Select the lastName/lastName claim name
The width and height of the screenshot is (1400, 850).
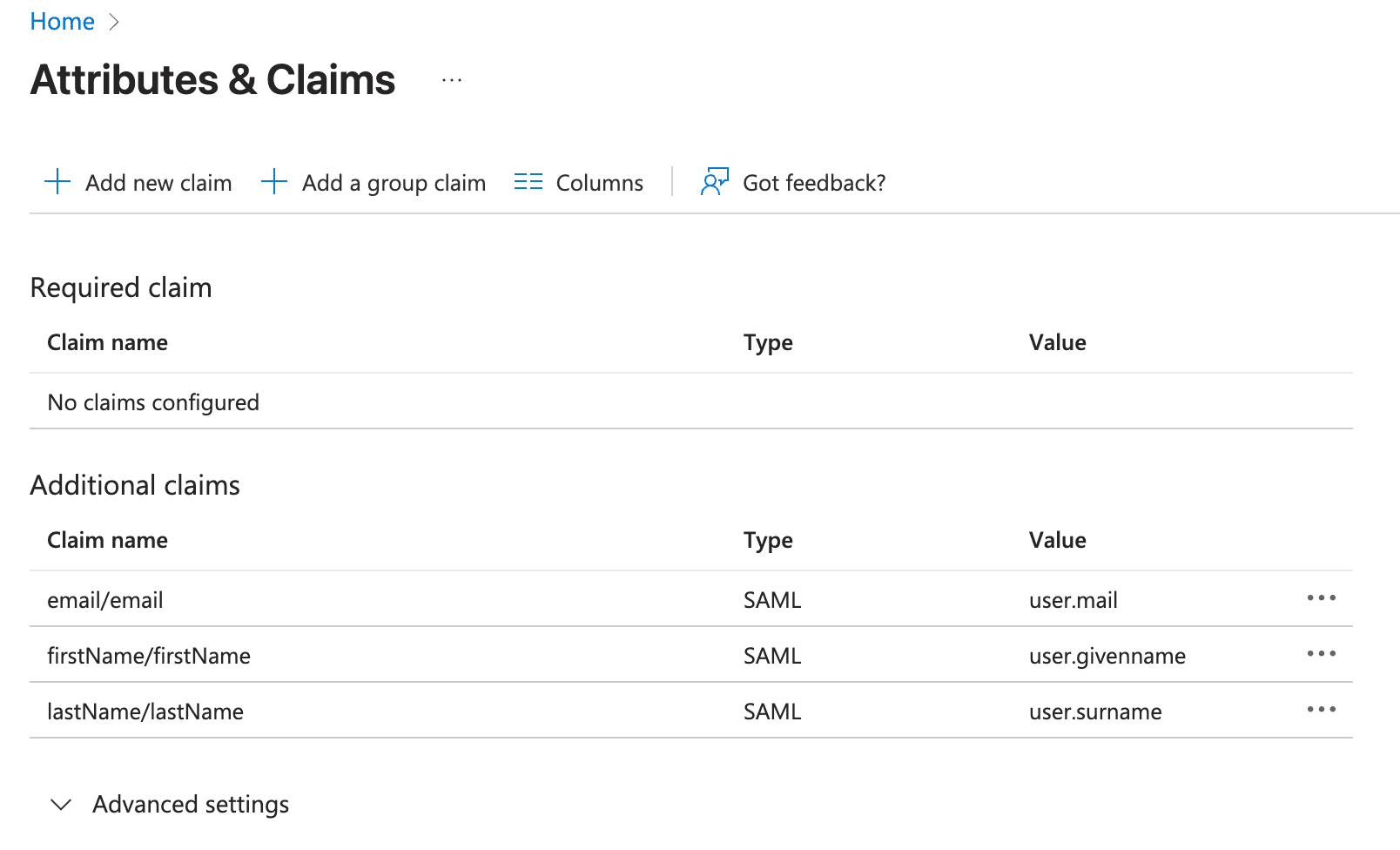tap(145, 712)
